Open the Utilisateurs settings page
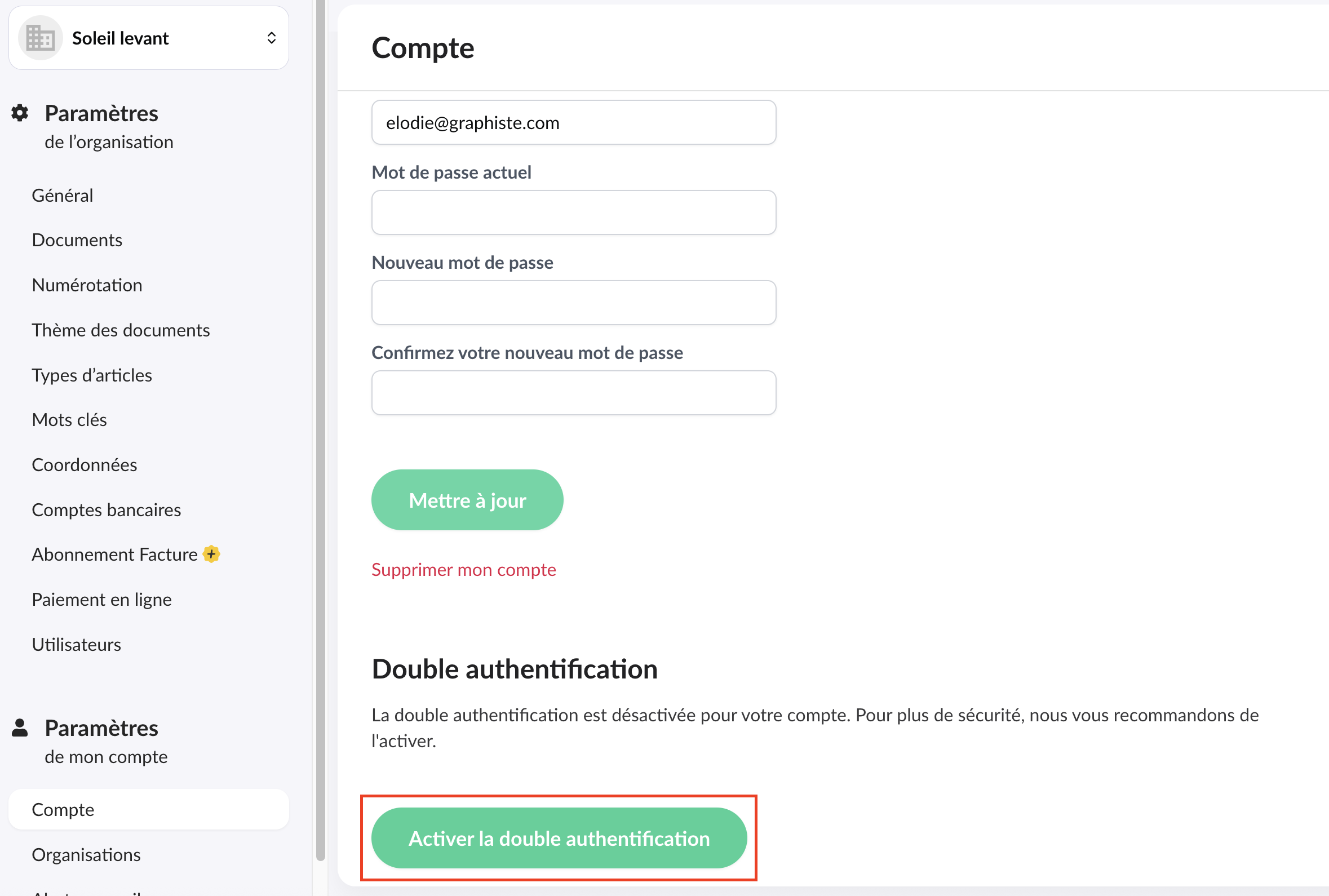 click(77, 645)
